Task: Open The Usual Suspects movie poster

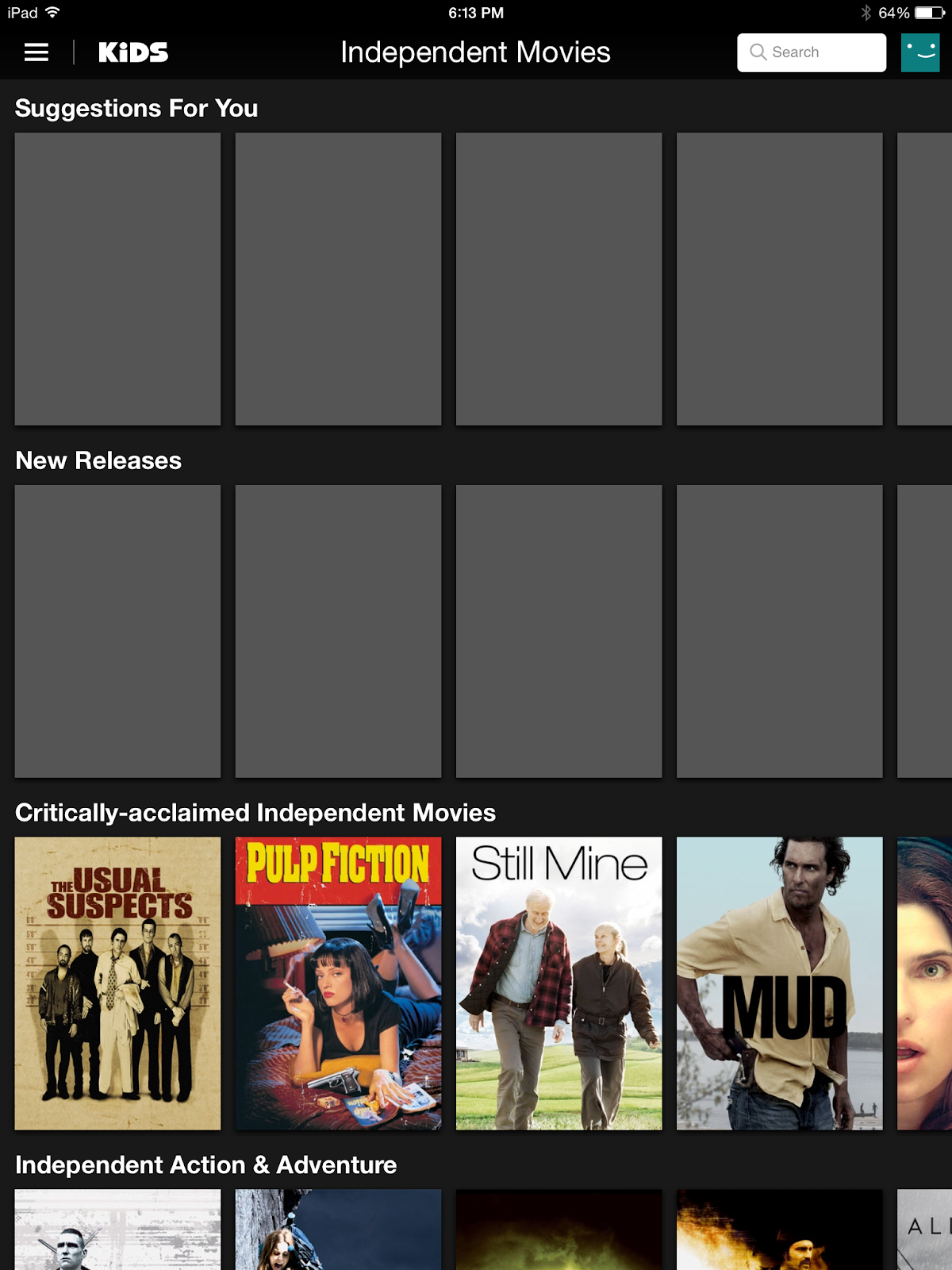Action: click(117, 983)
